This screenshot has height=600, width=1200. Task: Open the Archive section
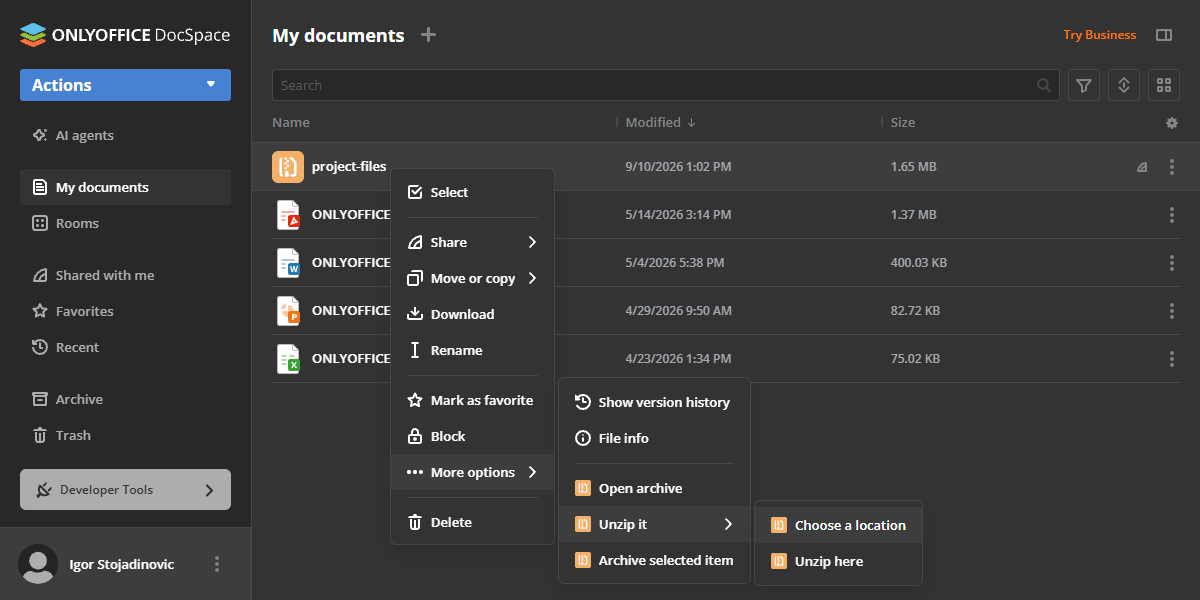[125, 399]
